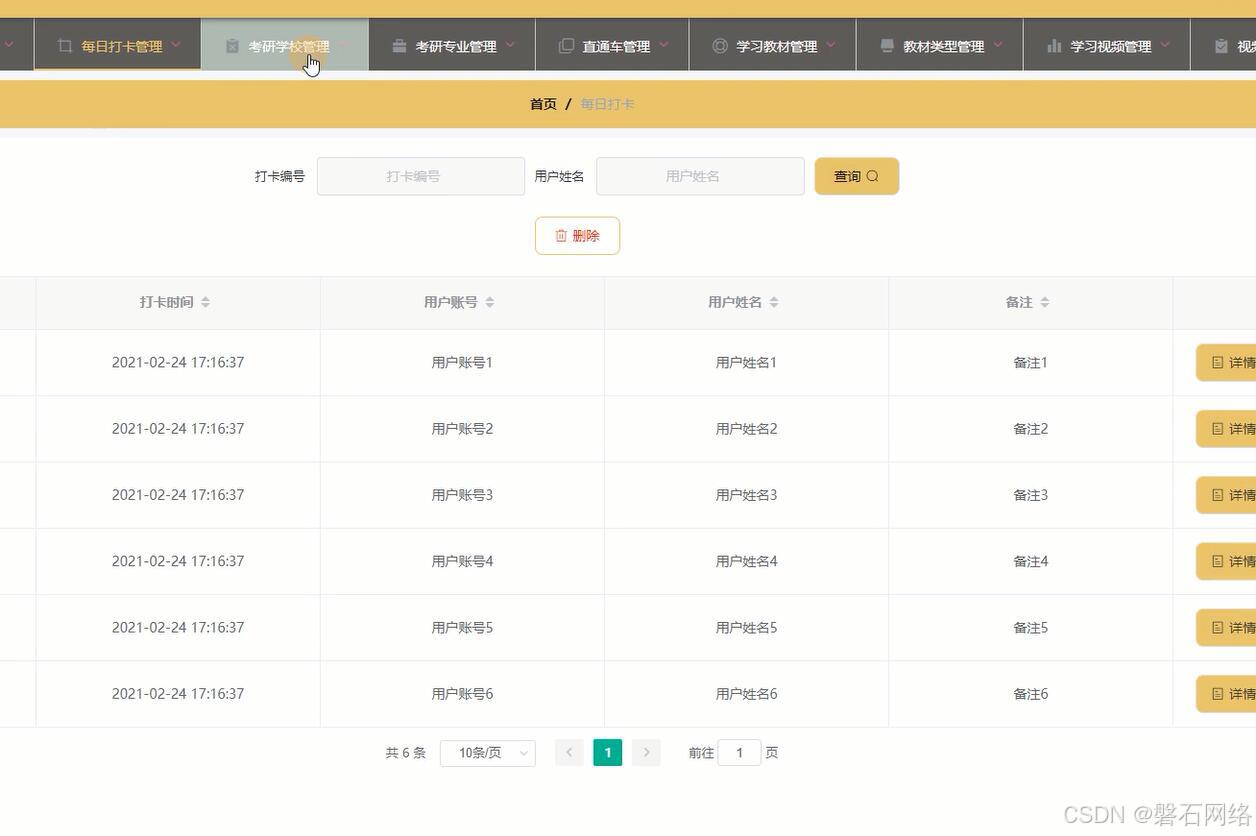The width and height of the screenshot is (1256, 836).
Task: Open 详情 for the 用户账号2 row
Action: pyautogui.click(x=1227, y=429)
